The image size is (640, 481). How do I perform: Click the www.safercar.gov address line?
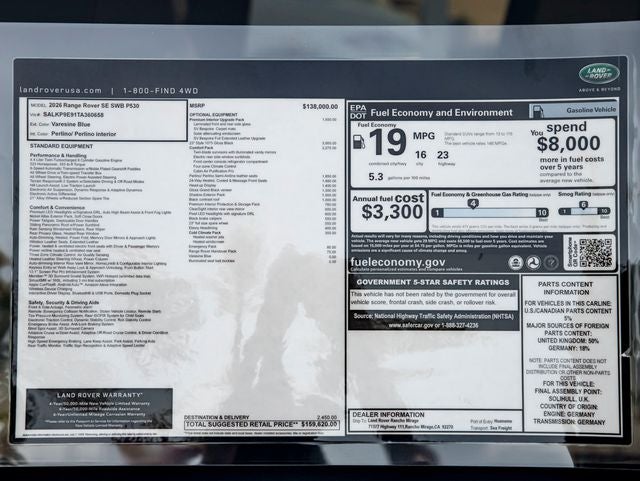[x=433, y=325]
